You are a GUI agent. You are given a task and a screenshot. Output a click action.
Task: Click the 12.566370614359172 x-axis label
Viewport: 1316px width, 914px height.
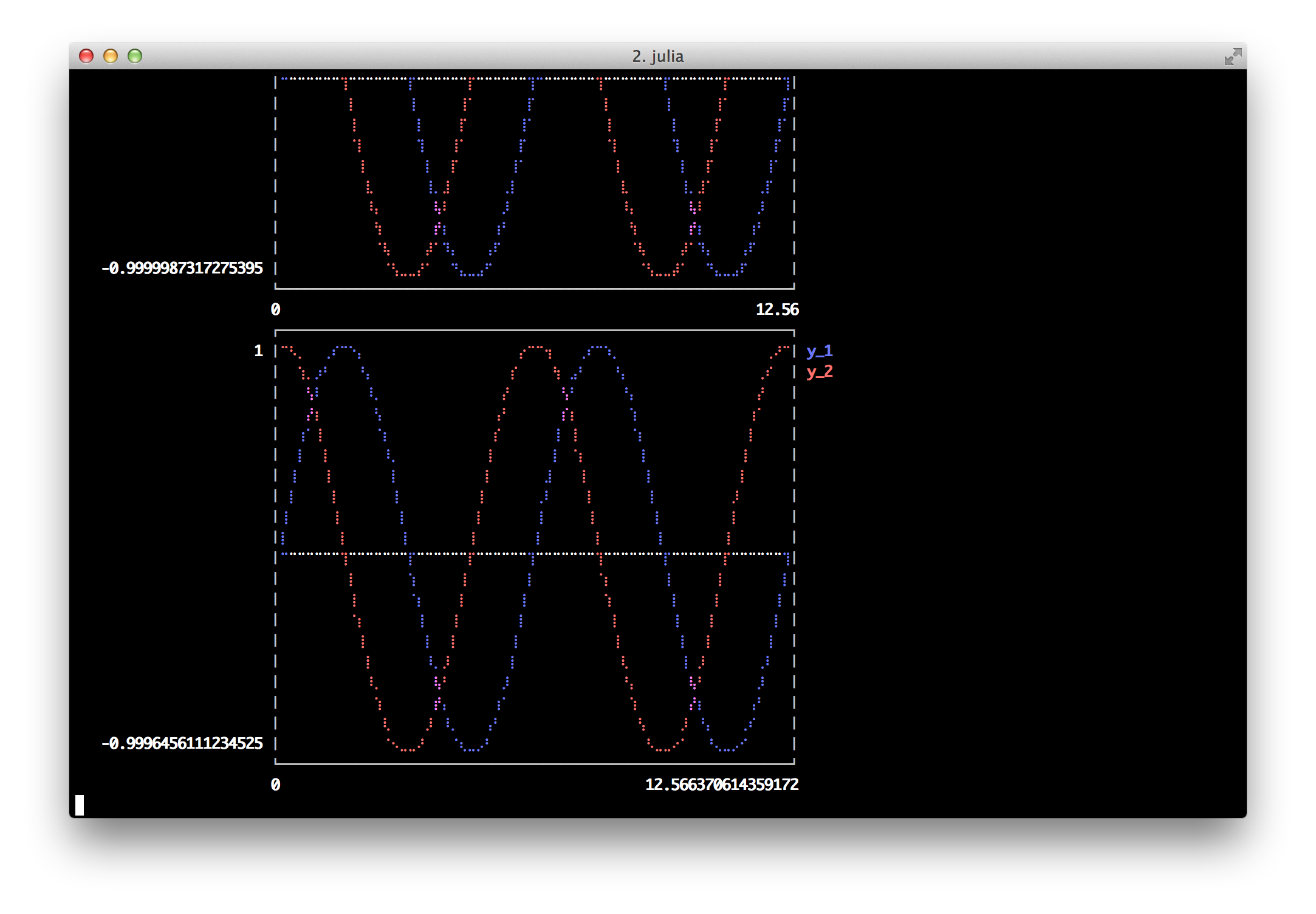click(x=721, y=785)
